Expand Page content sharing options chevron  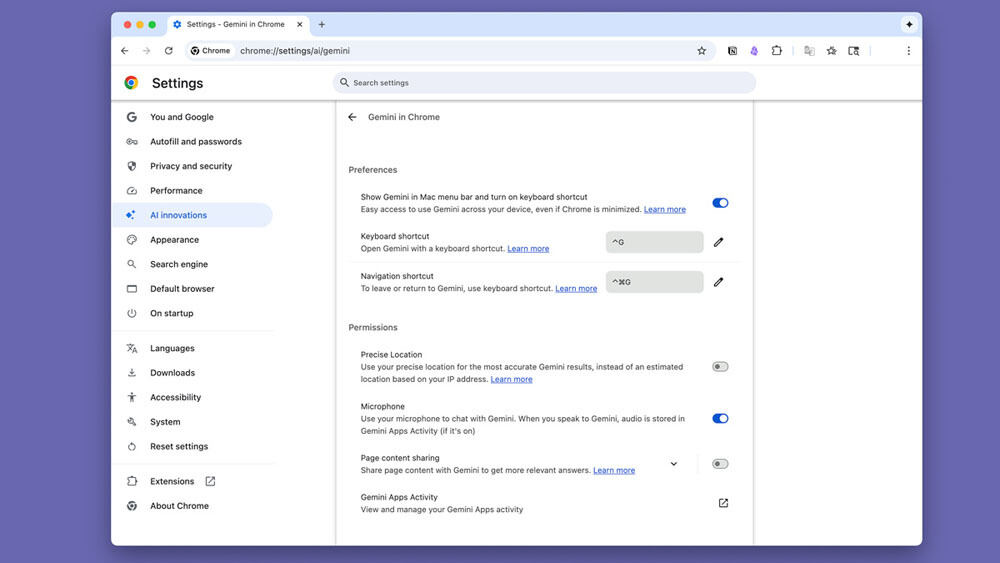673,464
